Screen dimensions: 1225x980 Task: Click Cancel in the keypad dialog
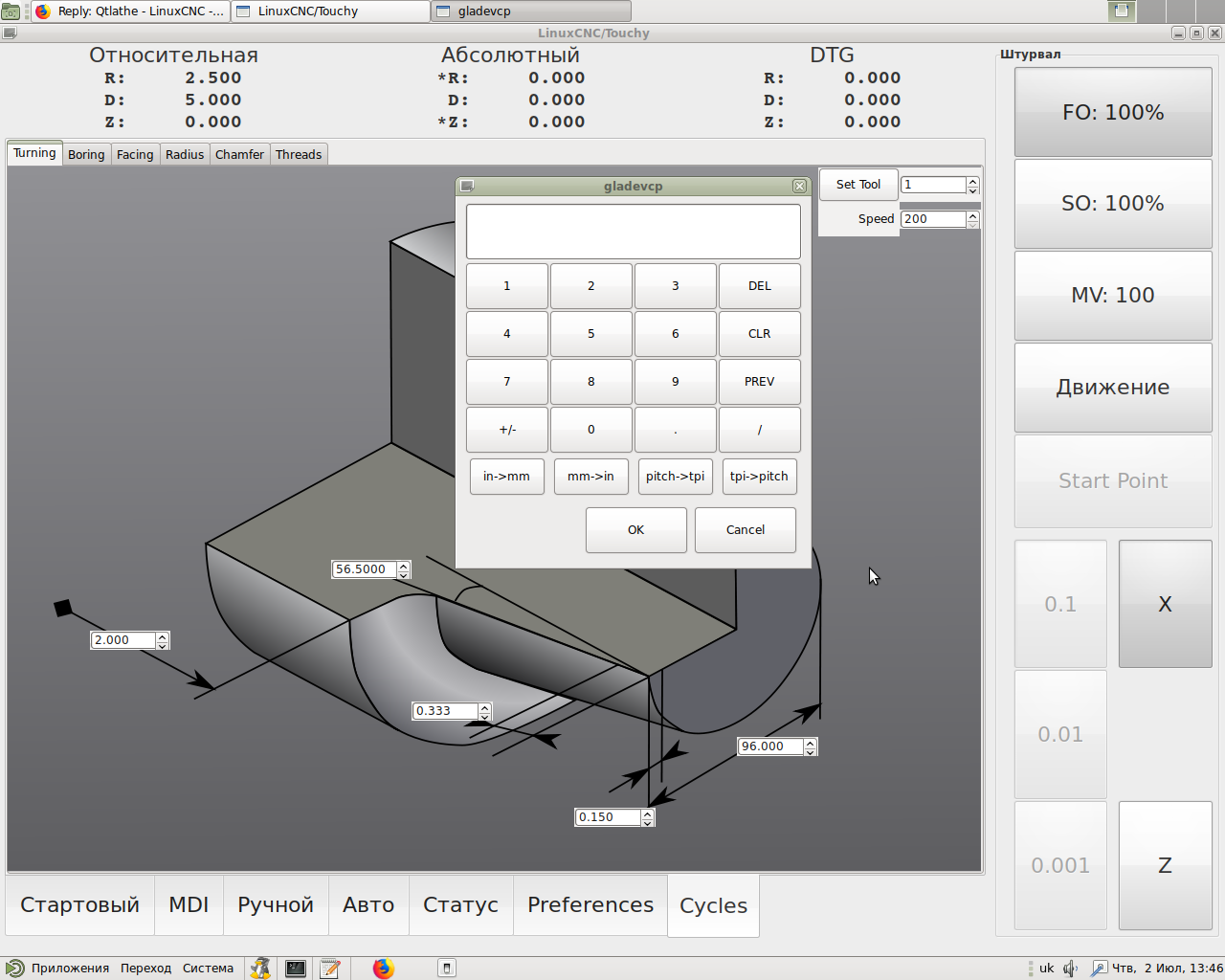pyautogui.click(x=746, y=530)
